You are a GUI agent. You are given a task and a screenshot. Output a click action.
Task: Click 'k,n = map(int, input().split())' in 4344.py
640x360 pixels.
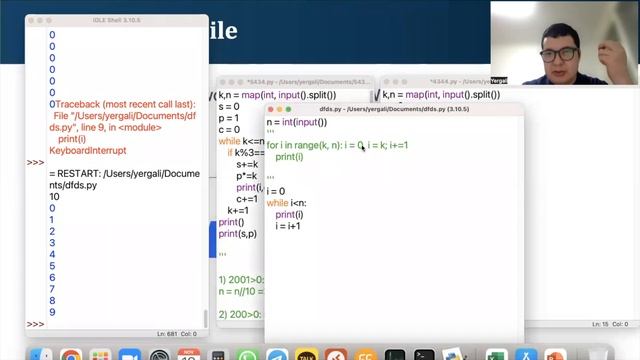(x=441, y=95)
